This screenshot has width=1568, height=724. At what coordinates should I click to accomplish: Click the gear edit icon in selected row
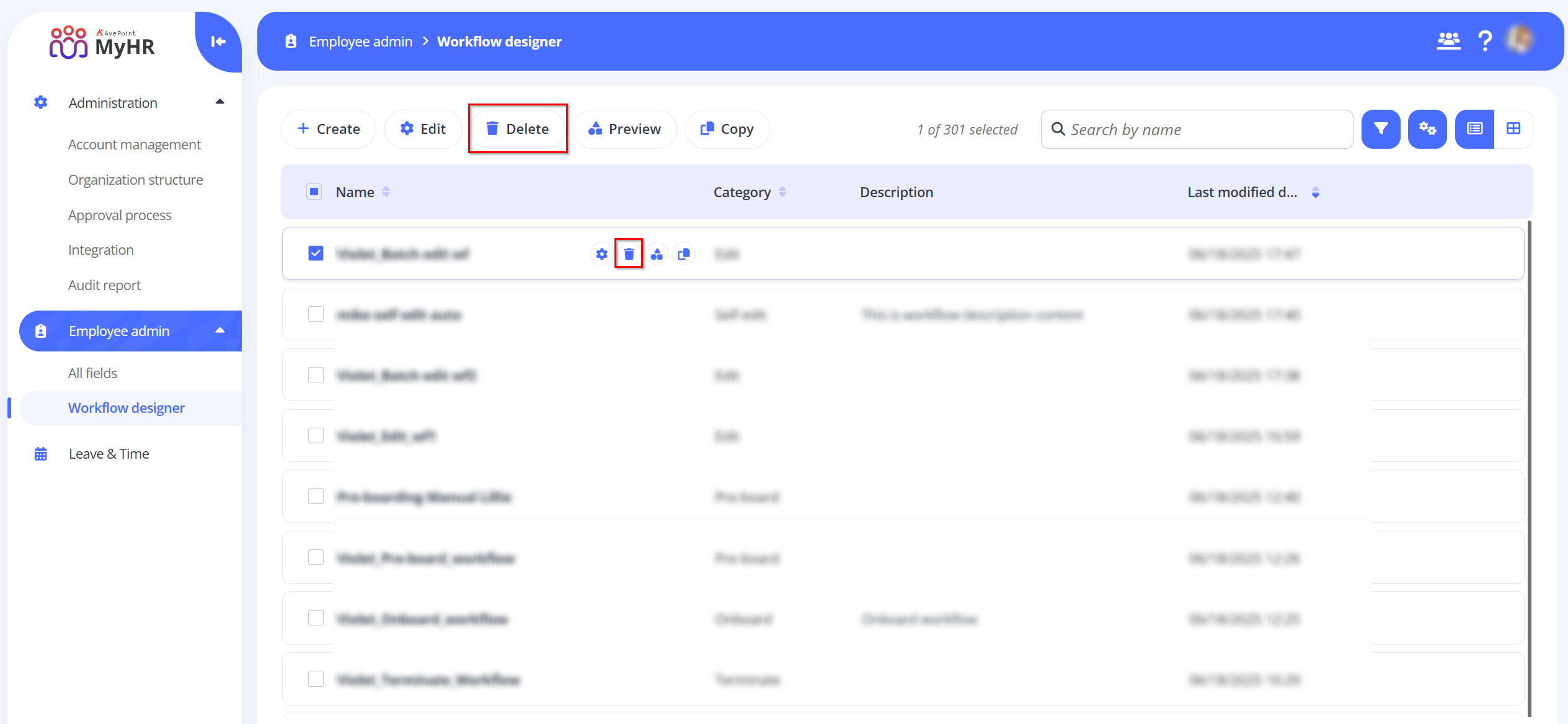point(601,254)
